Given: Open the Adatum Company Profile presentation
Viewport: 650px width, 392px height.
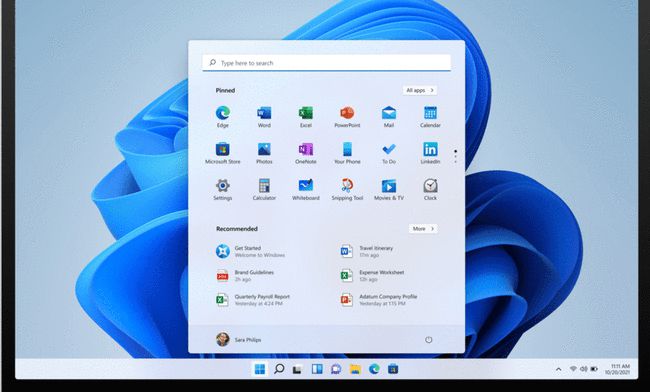Looking at the screenshot, I should 378,300.
